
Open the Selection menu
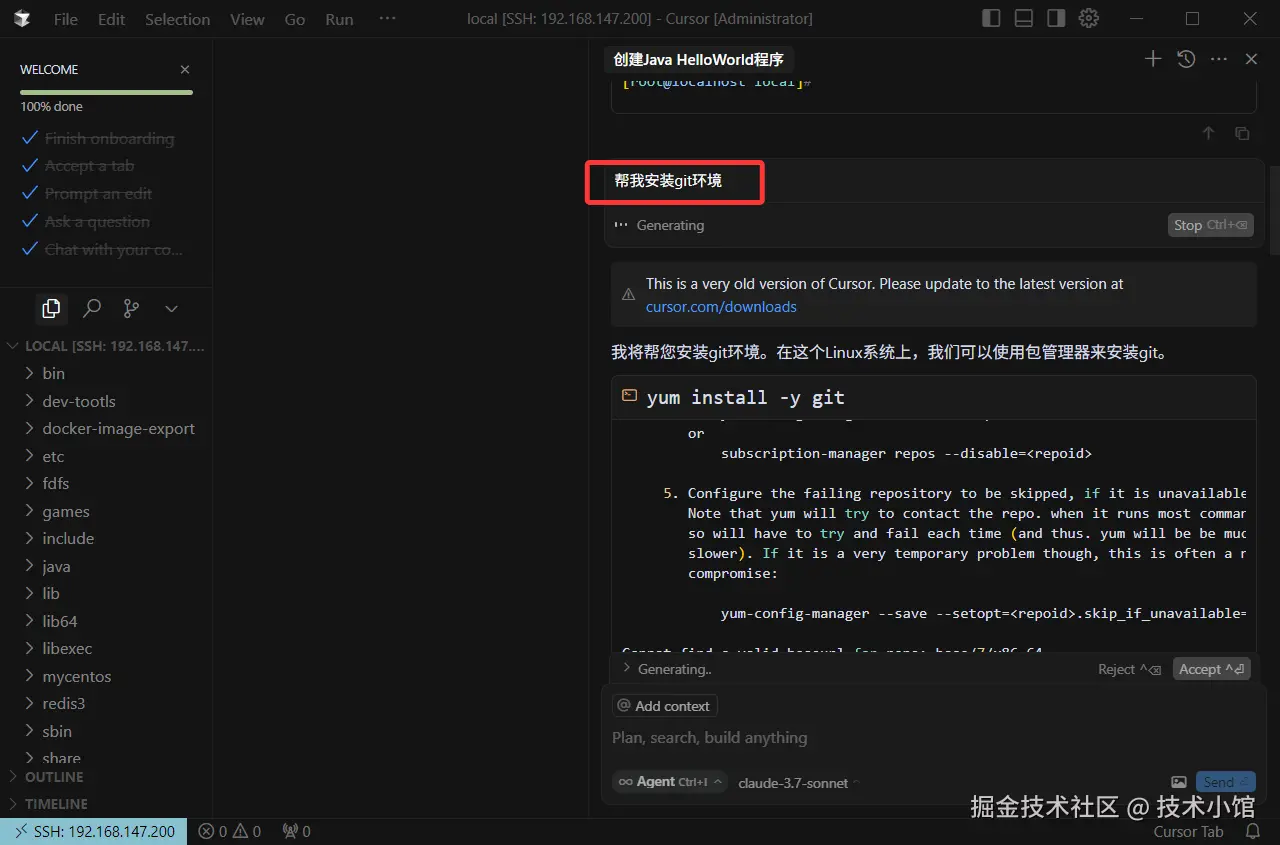tap(177, 19)
